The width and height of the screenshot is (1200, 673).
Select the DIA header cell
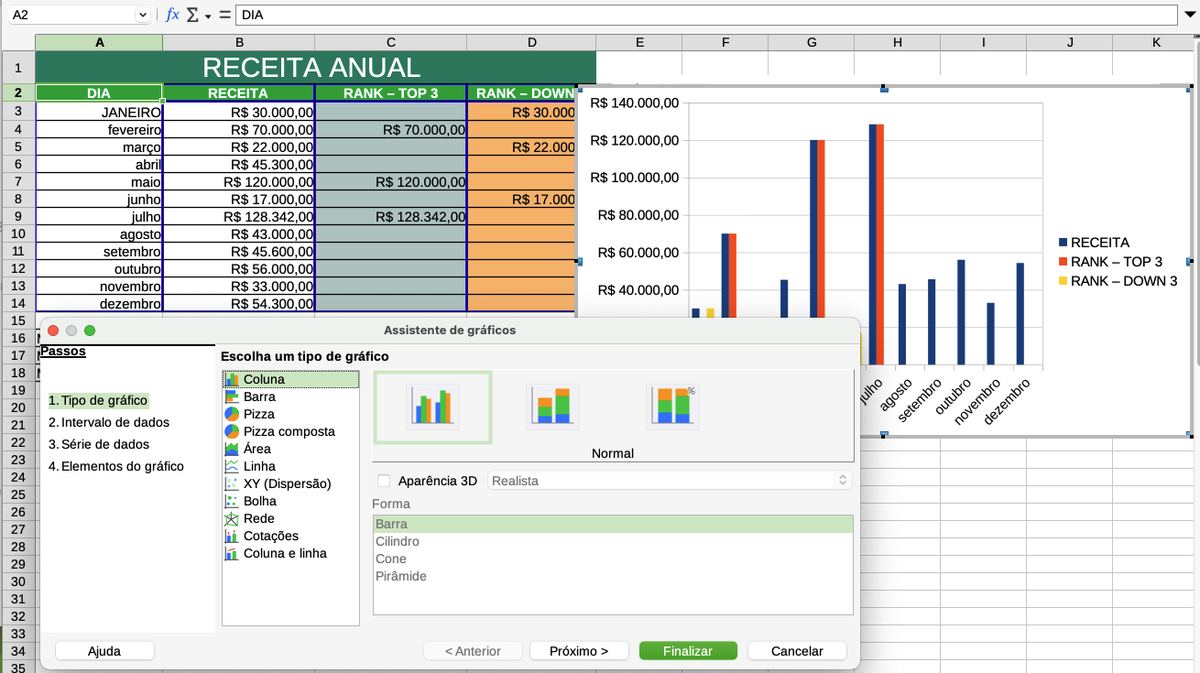[99, 93]
